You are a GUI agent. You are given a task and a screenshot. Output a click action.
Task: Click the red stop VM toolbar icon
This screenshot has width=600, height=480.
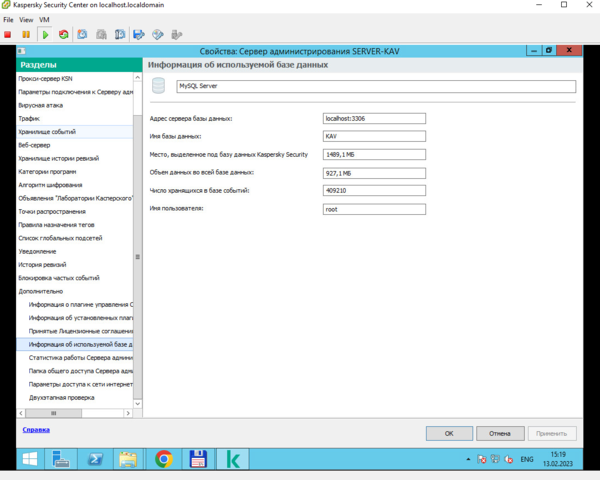click(x=8, y=34)
